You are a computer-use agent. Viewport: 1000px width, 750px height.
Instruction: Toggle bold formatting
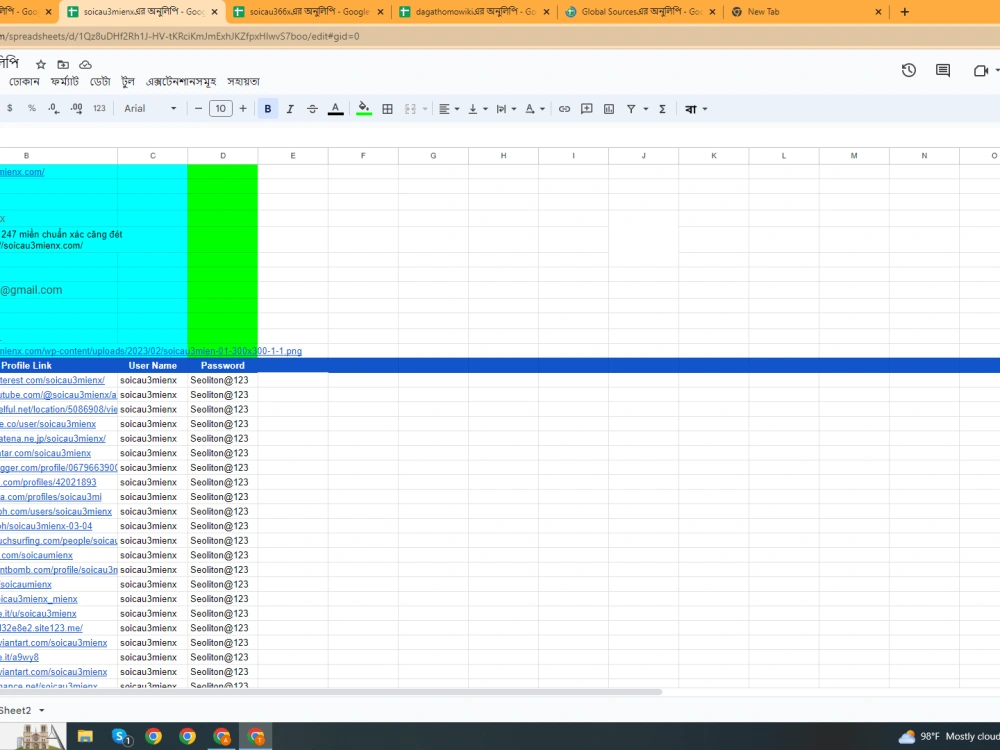point(268,109)
